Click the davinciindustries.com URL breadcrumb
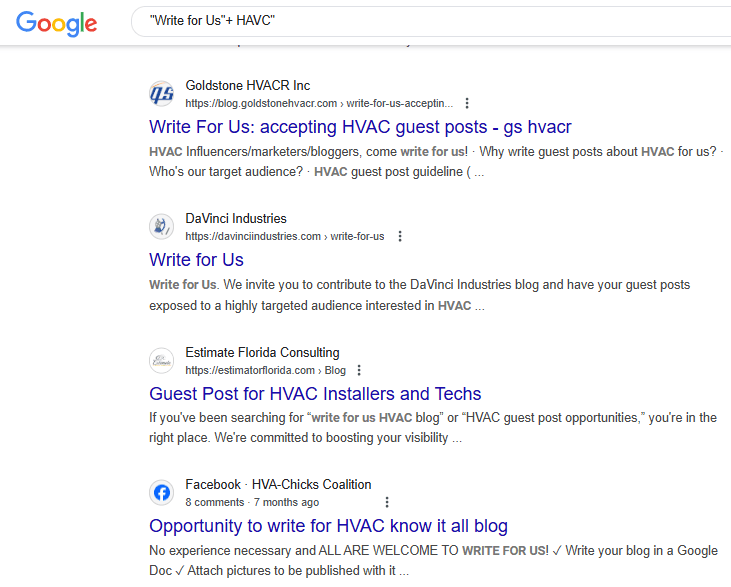This screenshot has height=587, width=731. [x=284, y=237]
